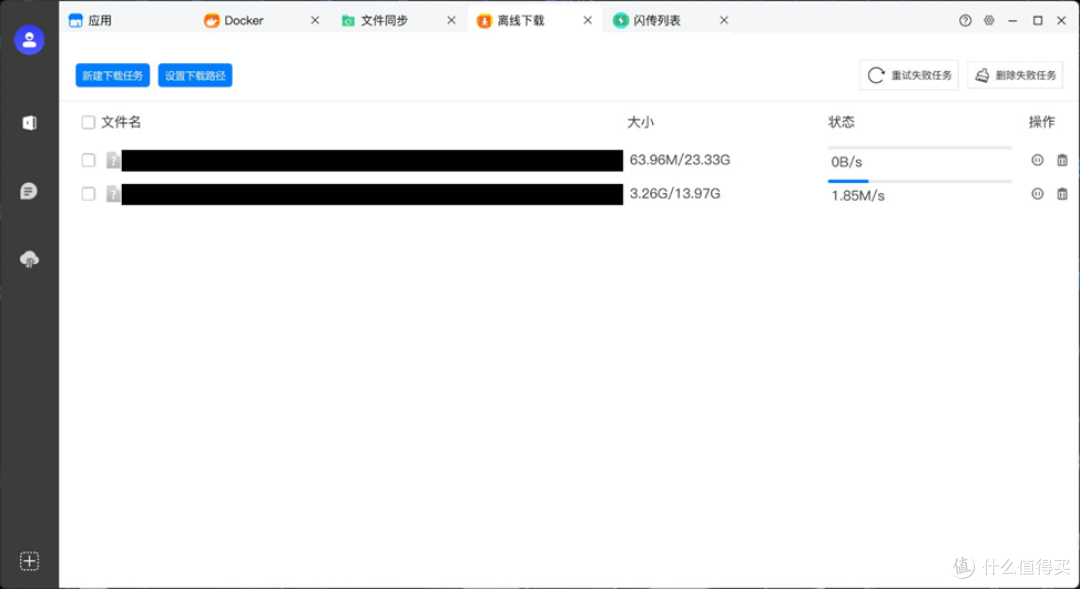Open the chat message sidebar icon
Screen dimensions: 1080x589
pos(29,191)
